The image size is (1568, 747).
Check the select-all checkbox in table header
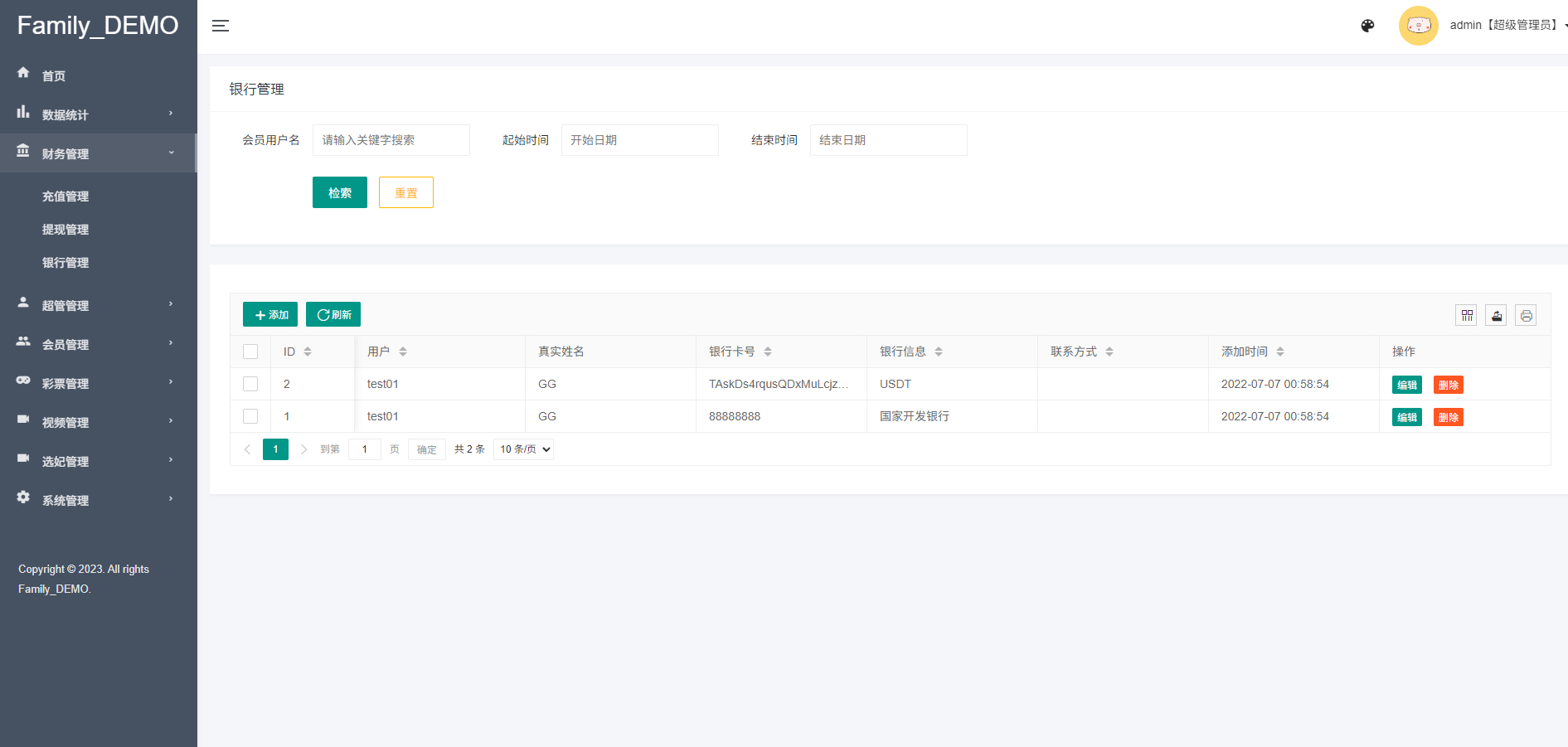pos(250,351)
